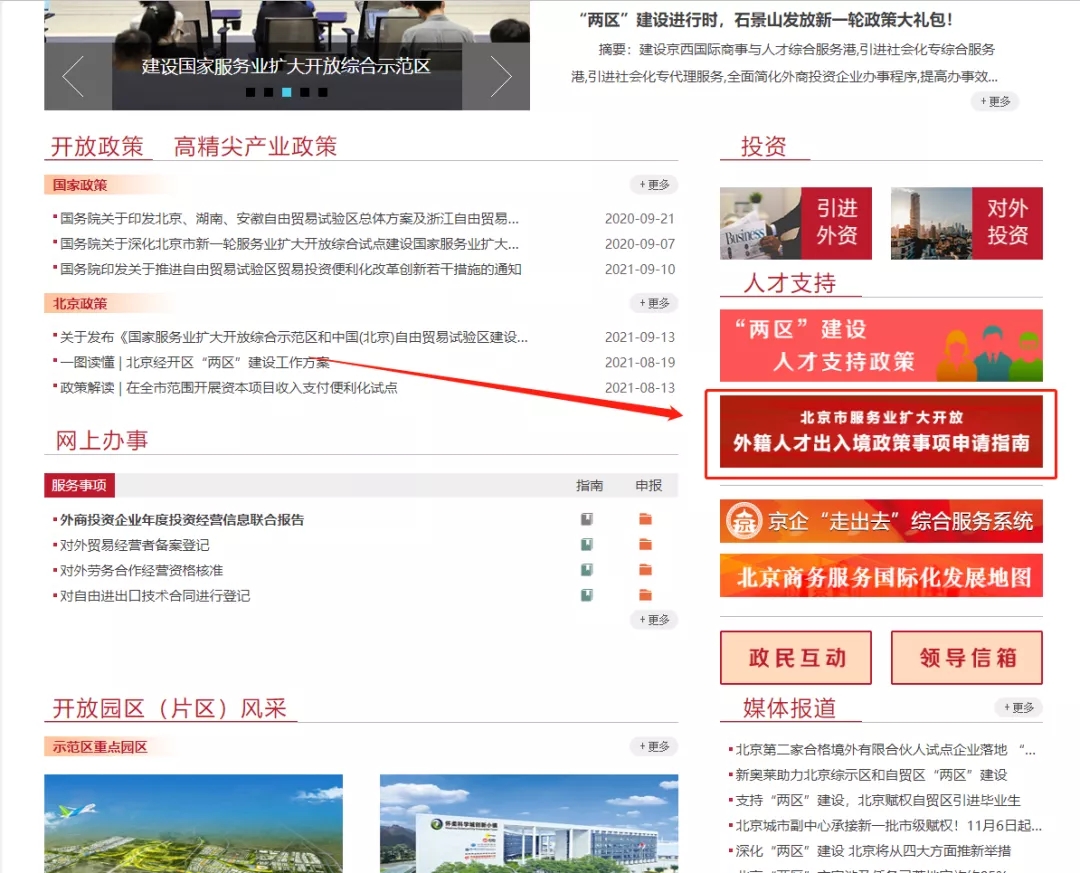The image size is (1080, 873).
Task: Open the orange 申报 folder icon for 对外贸易经营者备案登记
Action: pyautogui.click(x=645, y=544)
